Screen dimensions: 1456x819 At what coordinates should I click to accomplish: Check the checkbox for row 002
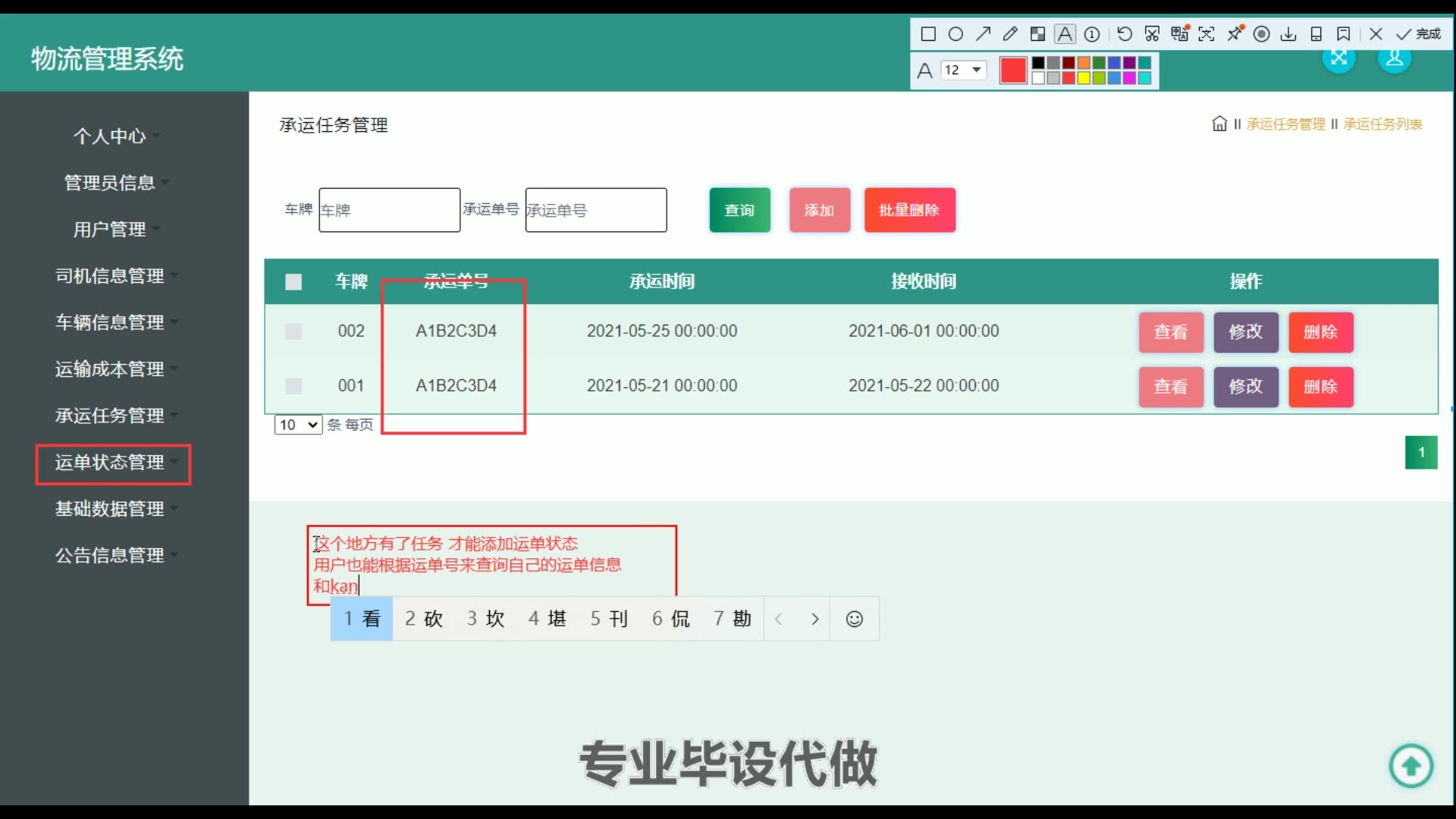pos(293,331)
